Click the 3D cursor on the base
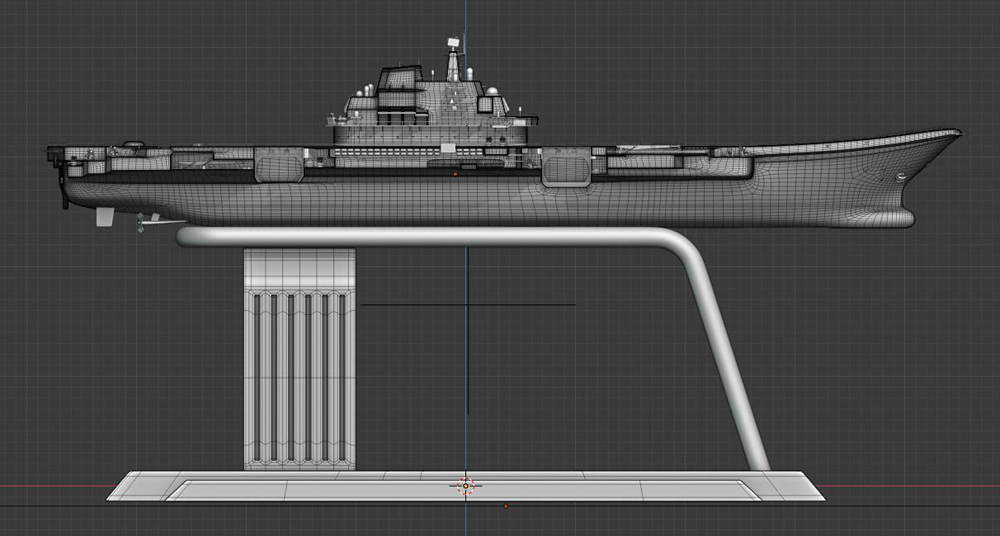 [x=465, y=486]
